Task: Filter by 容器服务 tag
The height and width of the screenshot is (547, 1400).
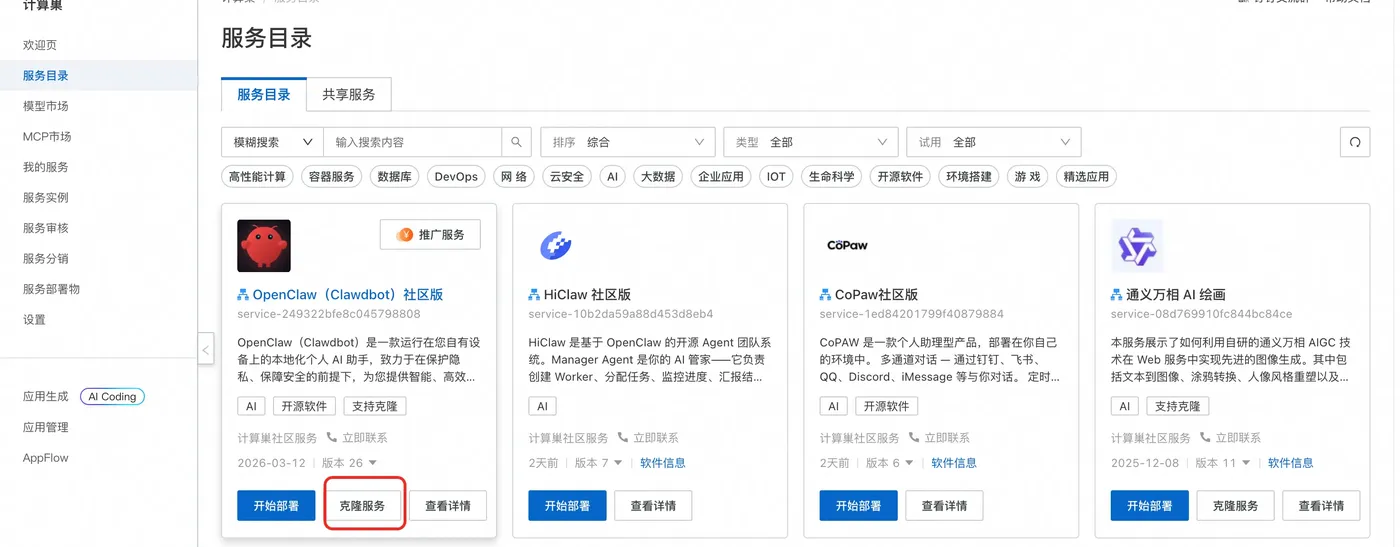Action: pos(332,177)
